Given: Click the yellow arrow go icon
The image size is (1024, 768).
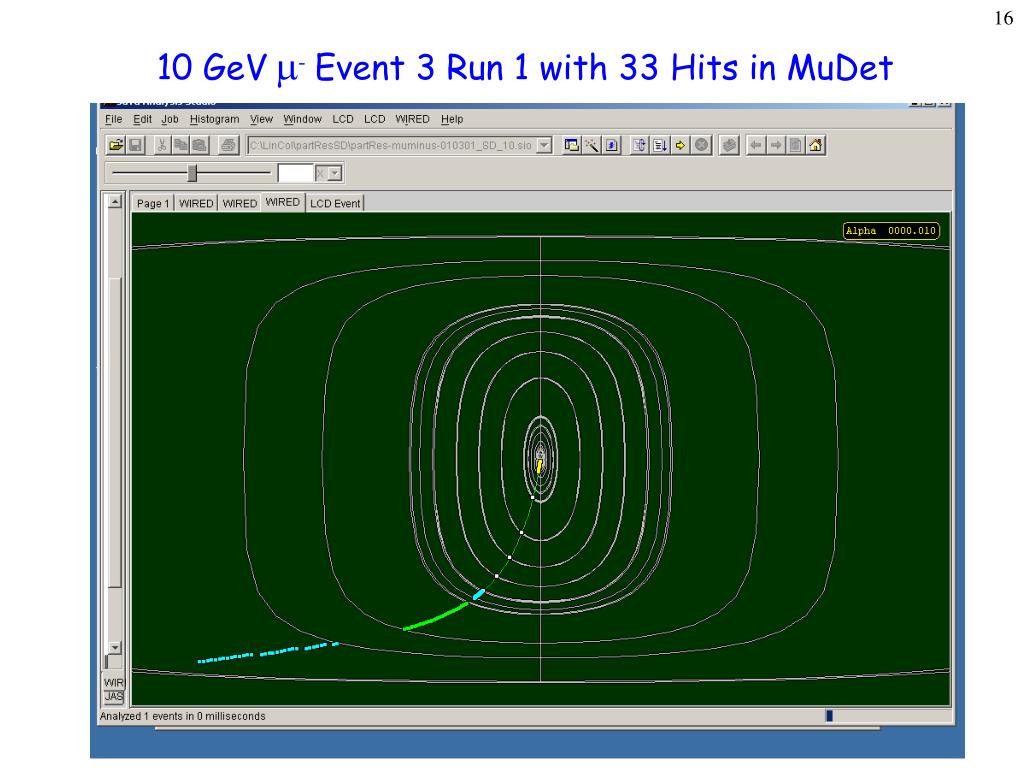Looking at the screenshot, I should pos(680,145).
